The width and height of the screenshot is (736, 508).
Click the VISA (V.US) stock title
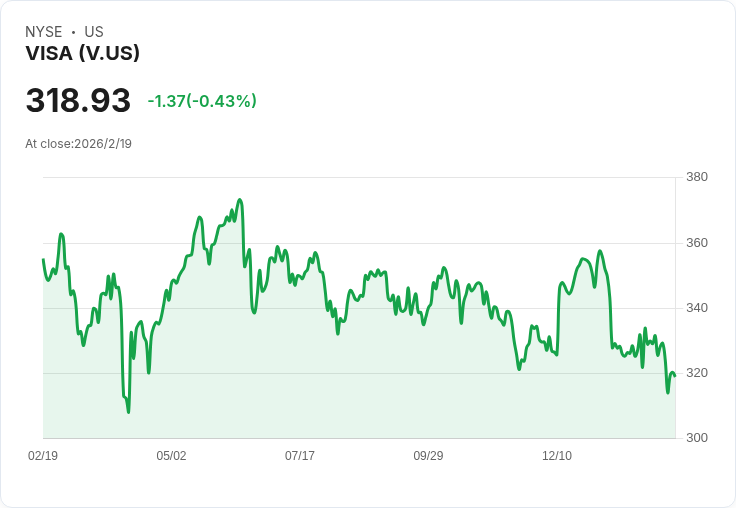pyautogui.click(x=82, y=54)
